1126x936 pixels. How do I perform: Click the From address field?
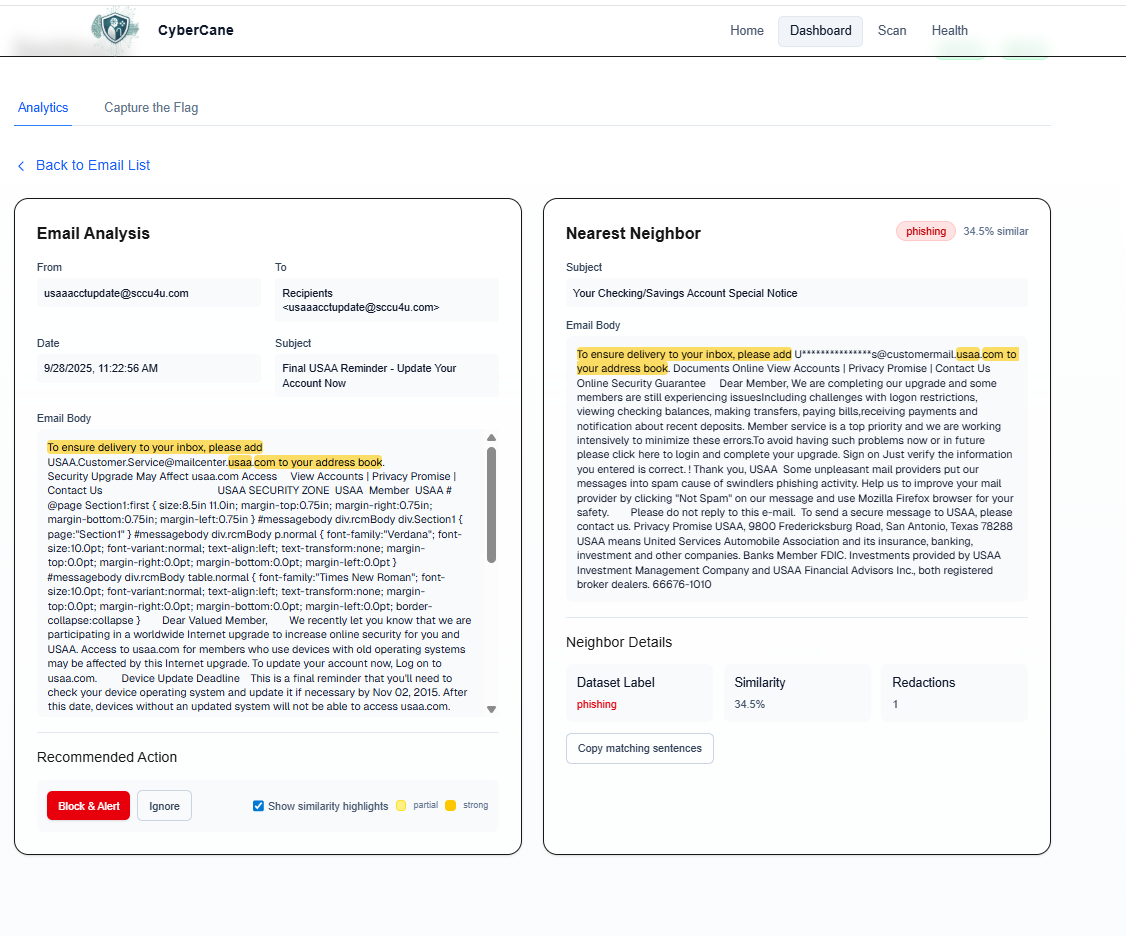[x=149, y=293]
